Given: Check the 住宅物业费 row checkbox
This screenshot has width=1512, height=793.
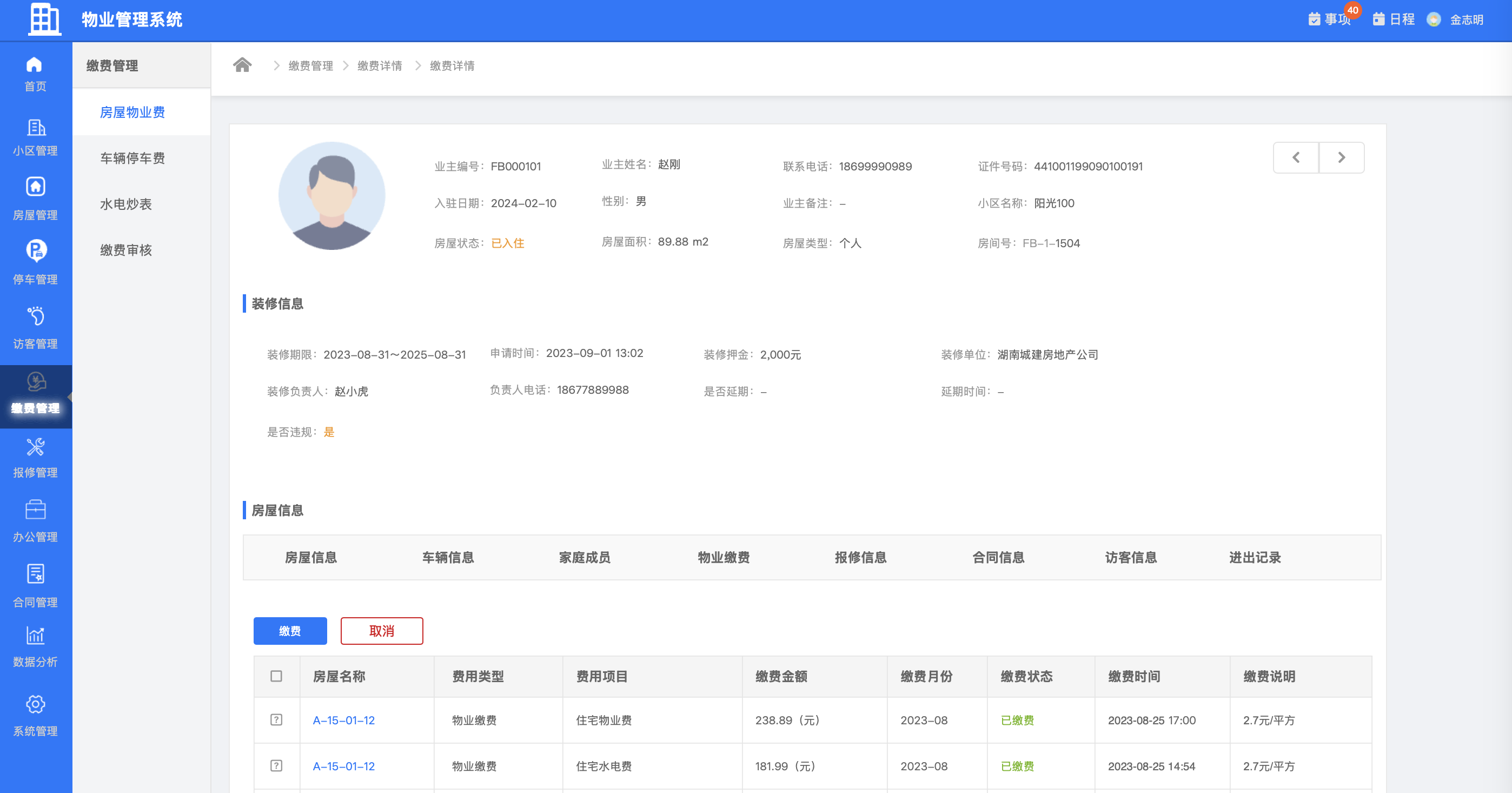Looking at the screenshot, I should coord(276,719).
